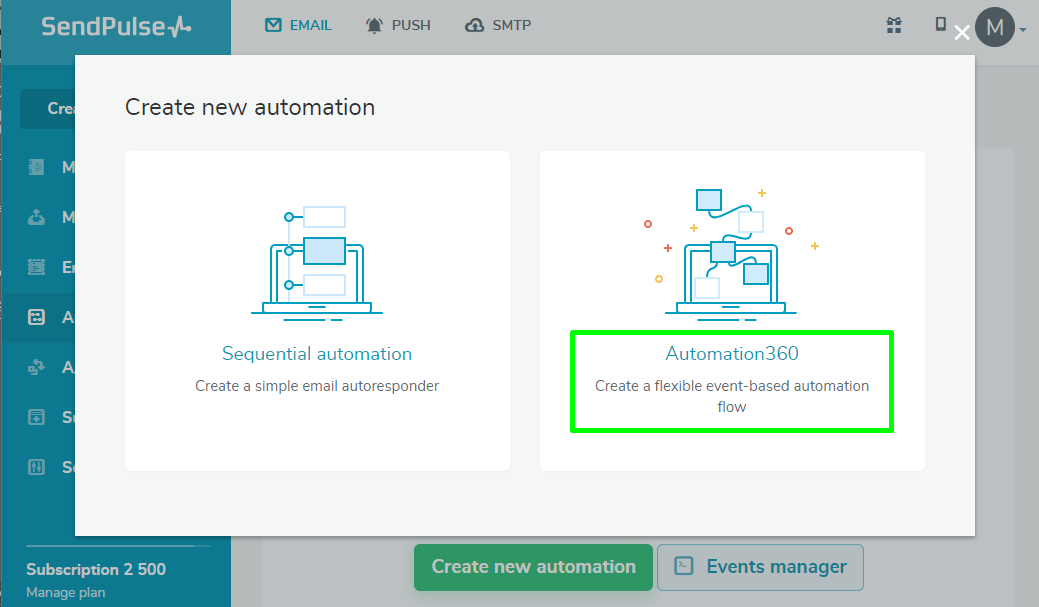Open the gift box icon in header
Screen dimensions: 1039x607
[x=894, y=25]
